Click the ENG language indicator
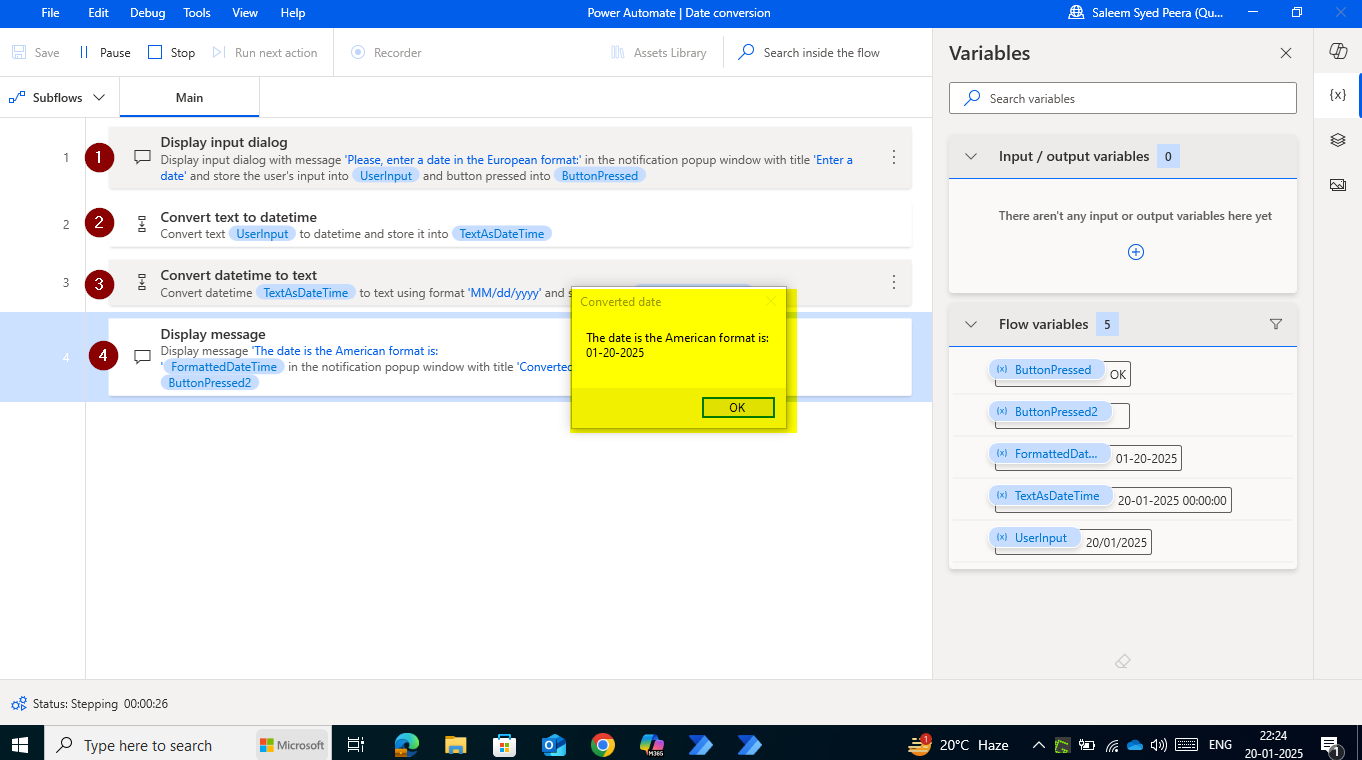The height and width of the screenshot is (760, 1362). 1220,745
